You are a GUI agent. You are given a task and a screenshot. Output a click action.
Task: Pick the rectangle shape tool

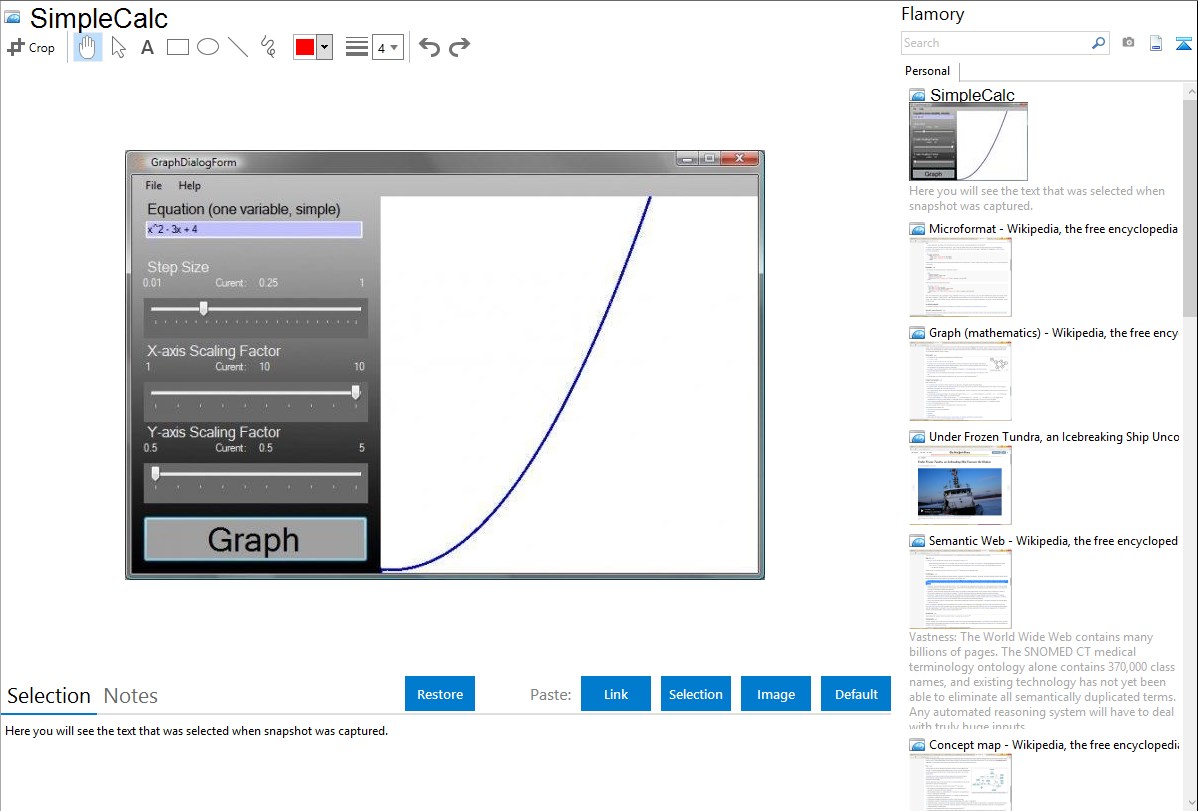click(x=178, y=47)
